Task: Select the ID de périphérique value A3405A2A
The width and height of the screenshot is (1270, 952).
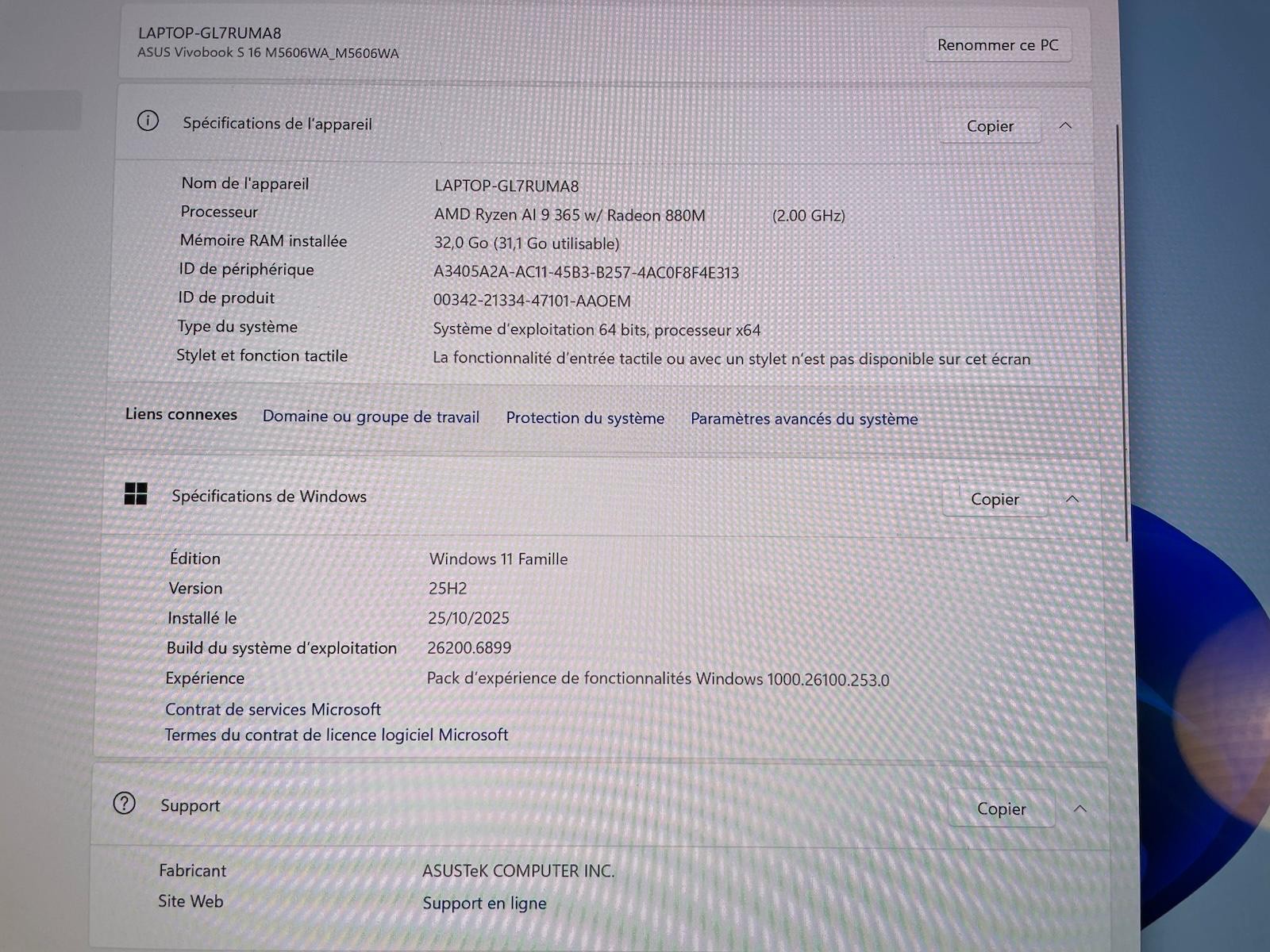Action: 586,272
